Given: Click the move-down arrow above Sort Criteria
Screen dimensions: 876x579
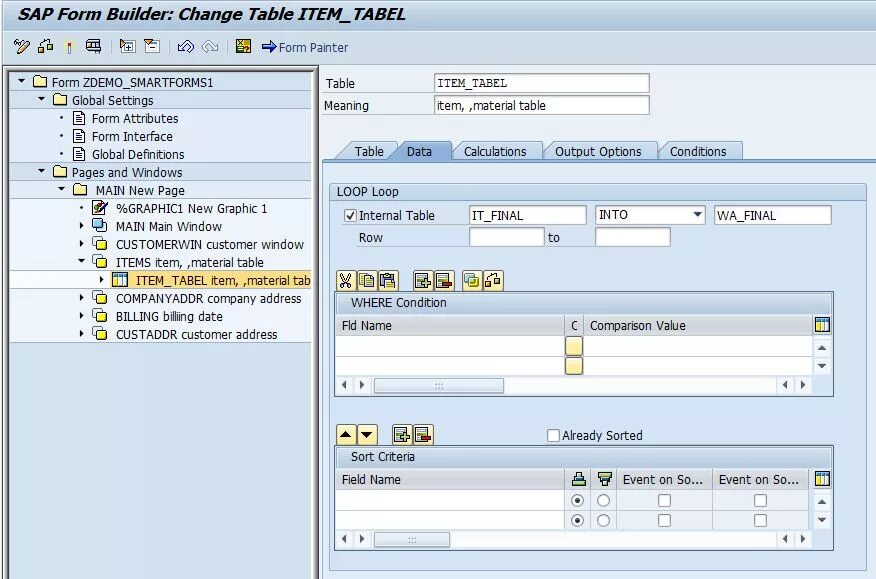Looking at the screenshot, I should pos(367,434).
